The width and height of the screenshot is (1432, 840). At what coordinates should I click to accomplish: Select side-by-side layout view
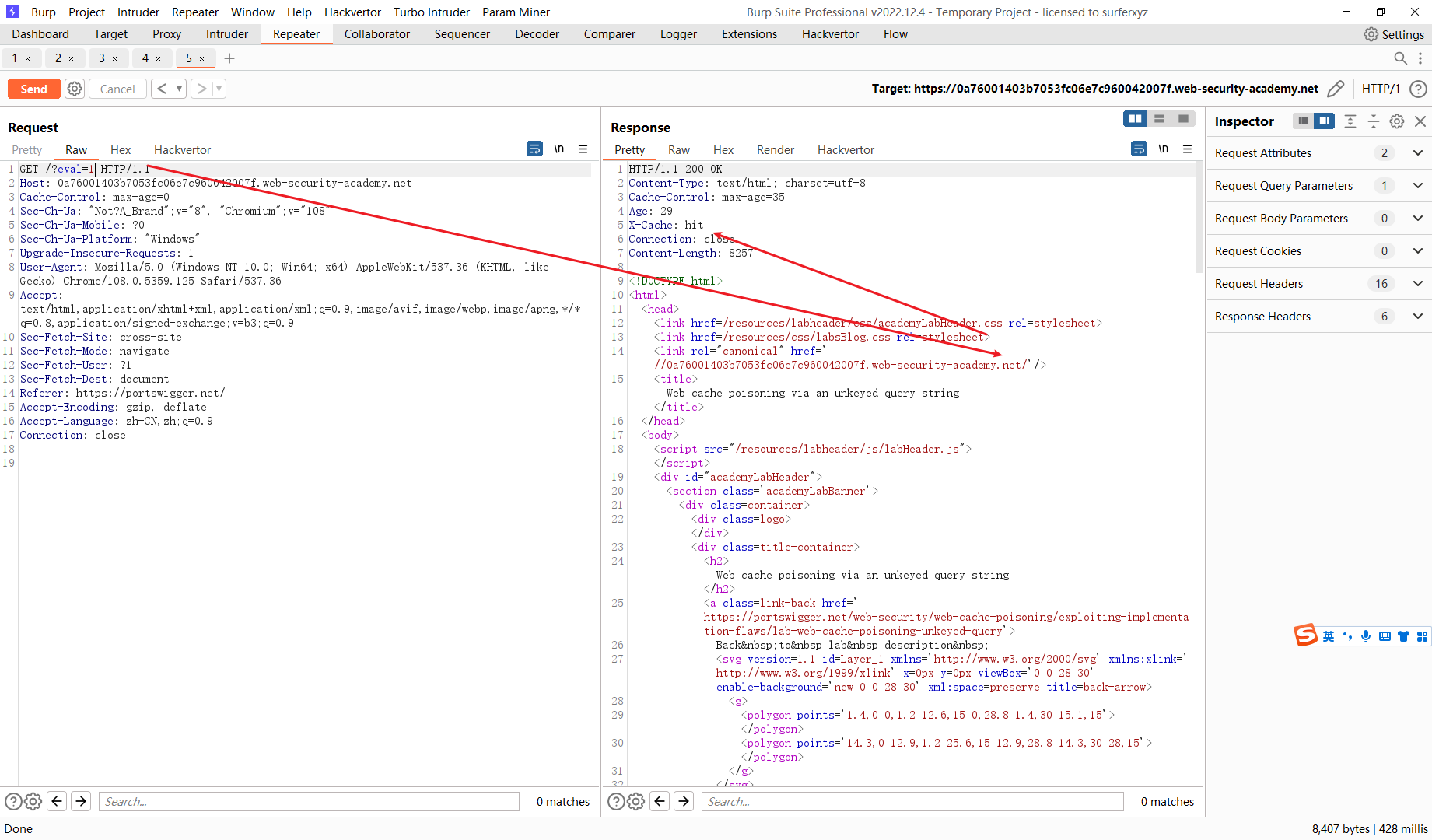(1136, 119)
